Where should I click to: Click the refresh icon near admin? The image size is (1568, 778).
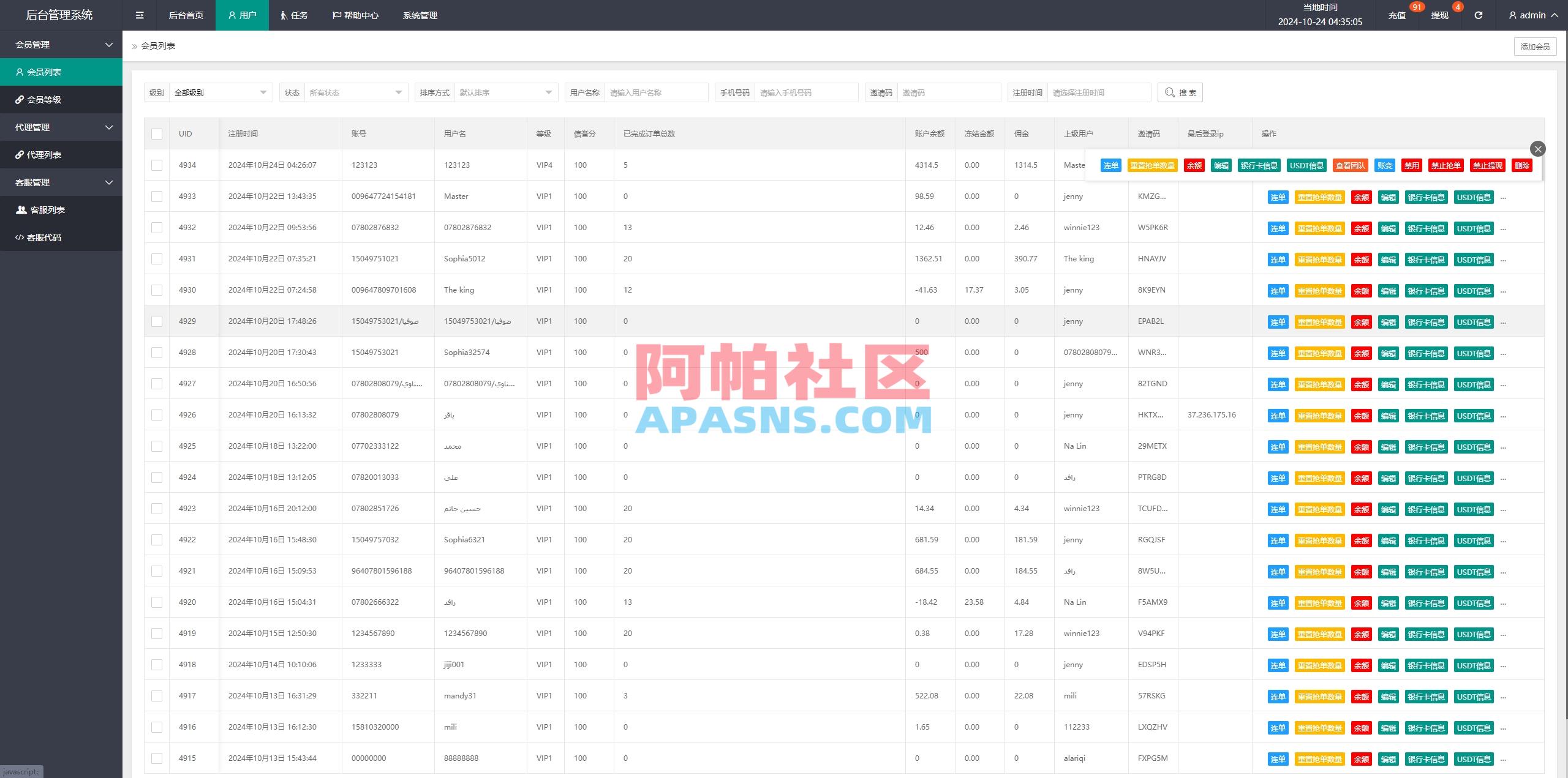coord(1479,15)
